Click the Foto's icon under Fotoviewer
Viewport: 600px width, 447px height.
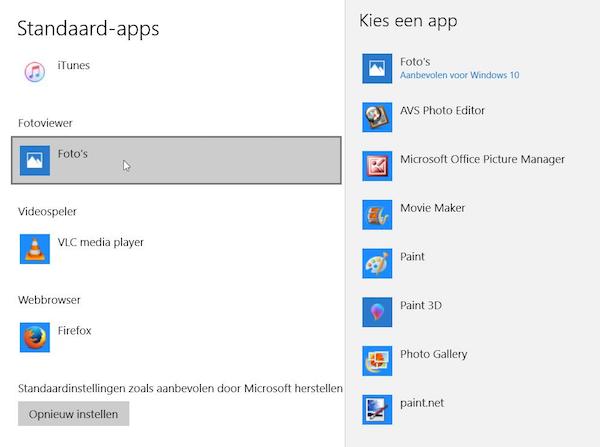pyautogui.click(x=35, y=160)
